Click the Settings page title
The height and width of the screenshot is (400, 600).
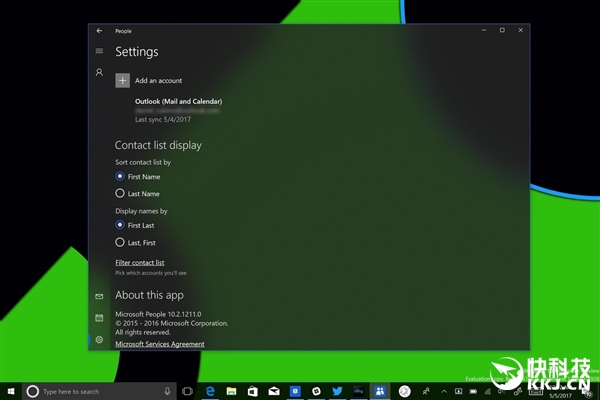pyautogui.click(x=137, y=52)
